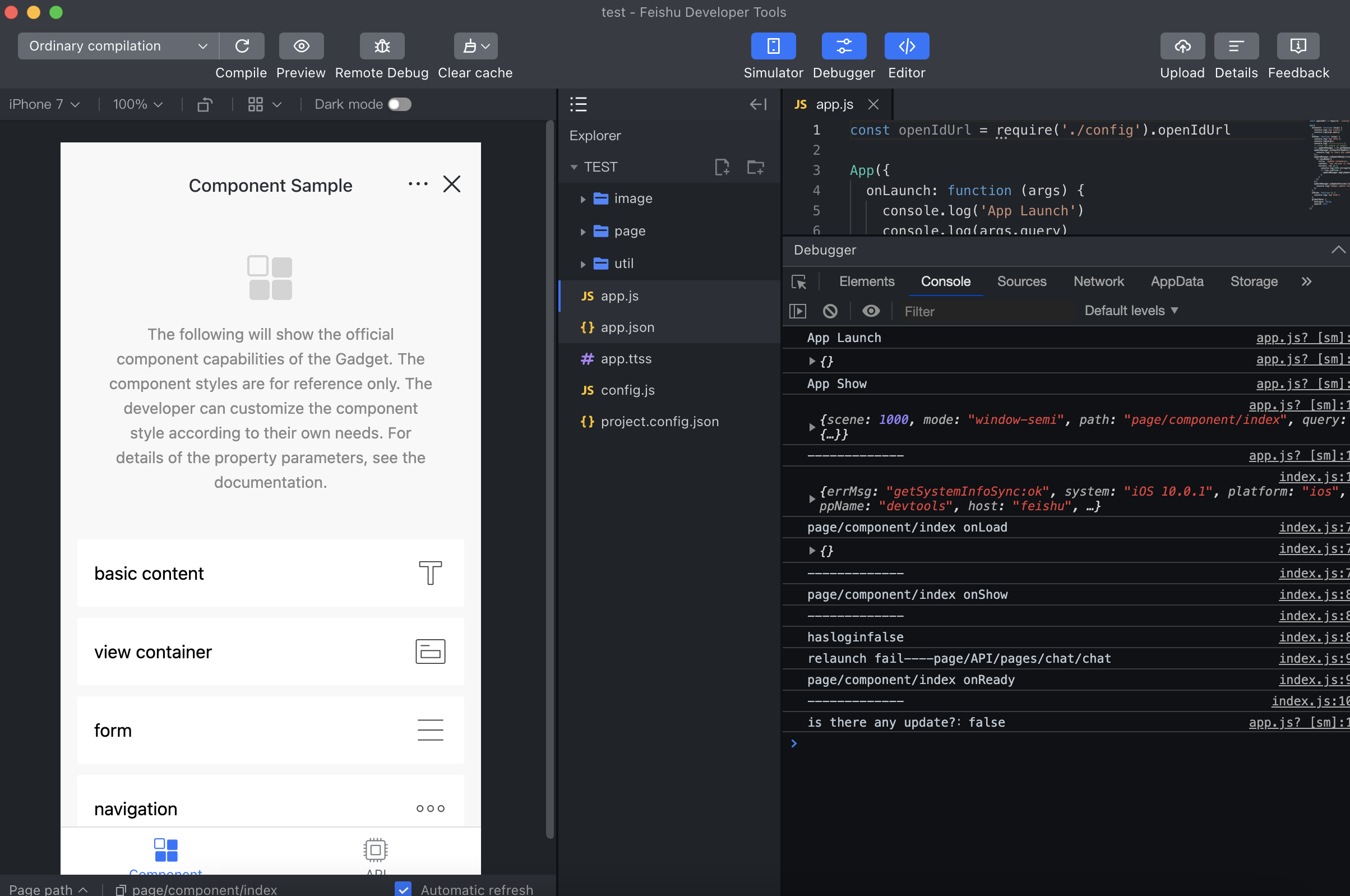Select app.json in the explorer
Screen dimensions: 1350x896
tap(669, 327)
